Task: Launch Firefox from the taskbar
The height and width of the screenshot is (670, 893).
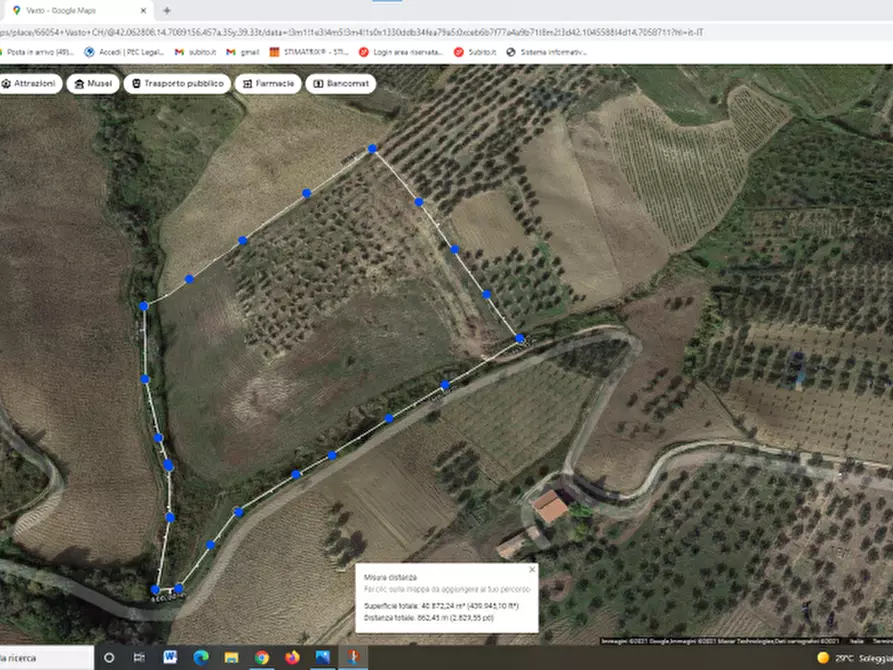Action: point(292,658)
